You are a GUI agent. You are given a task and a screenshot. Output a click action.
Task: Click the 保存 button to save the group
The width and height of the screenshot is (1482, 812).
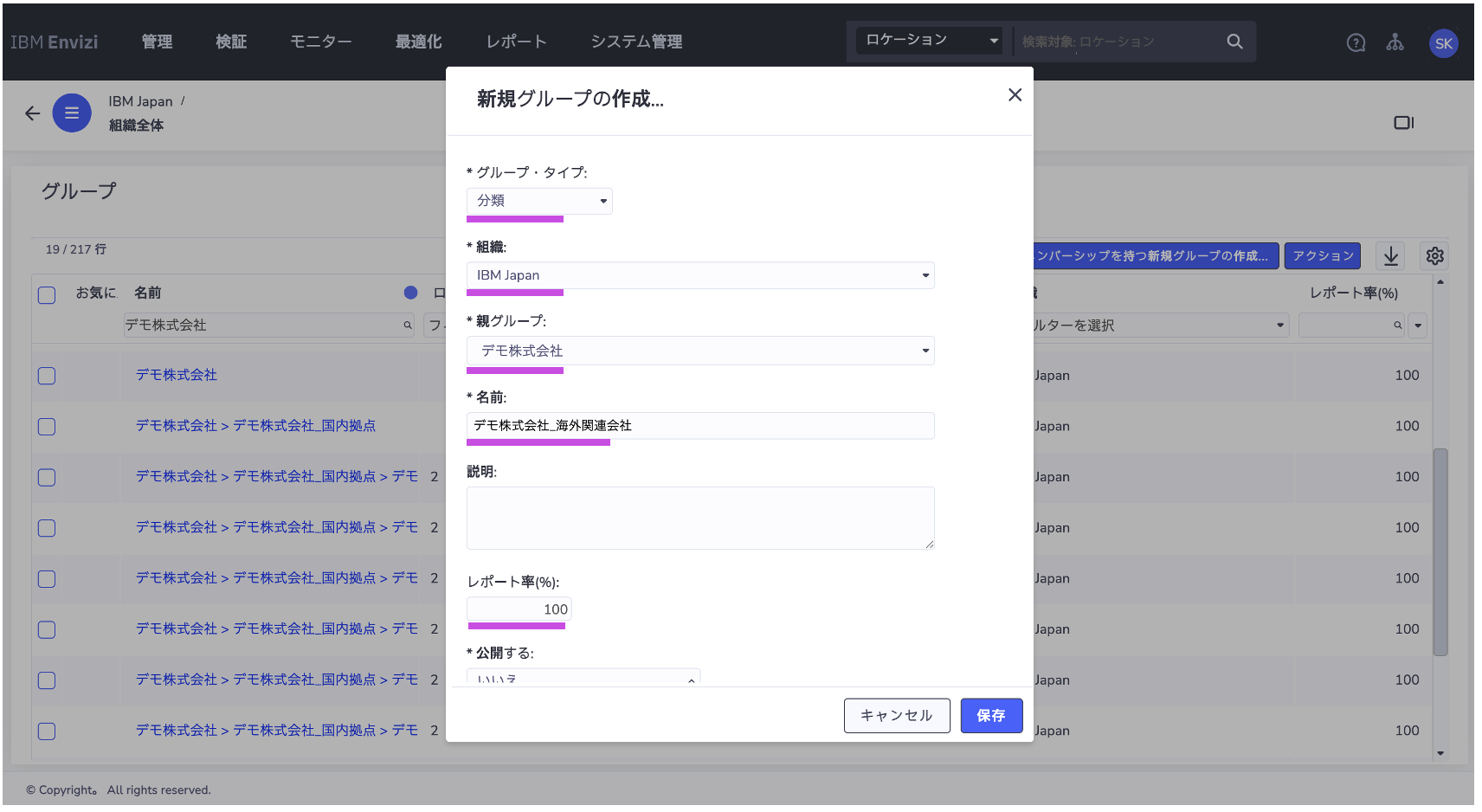pos(991,715)
